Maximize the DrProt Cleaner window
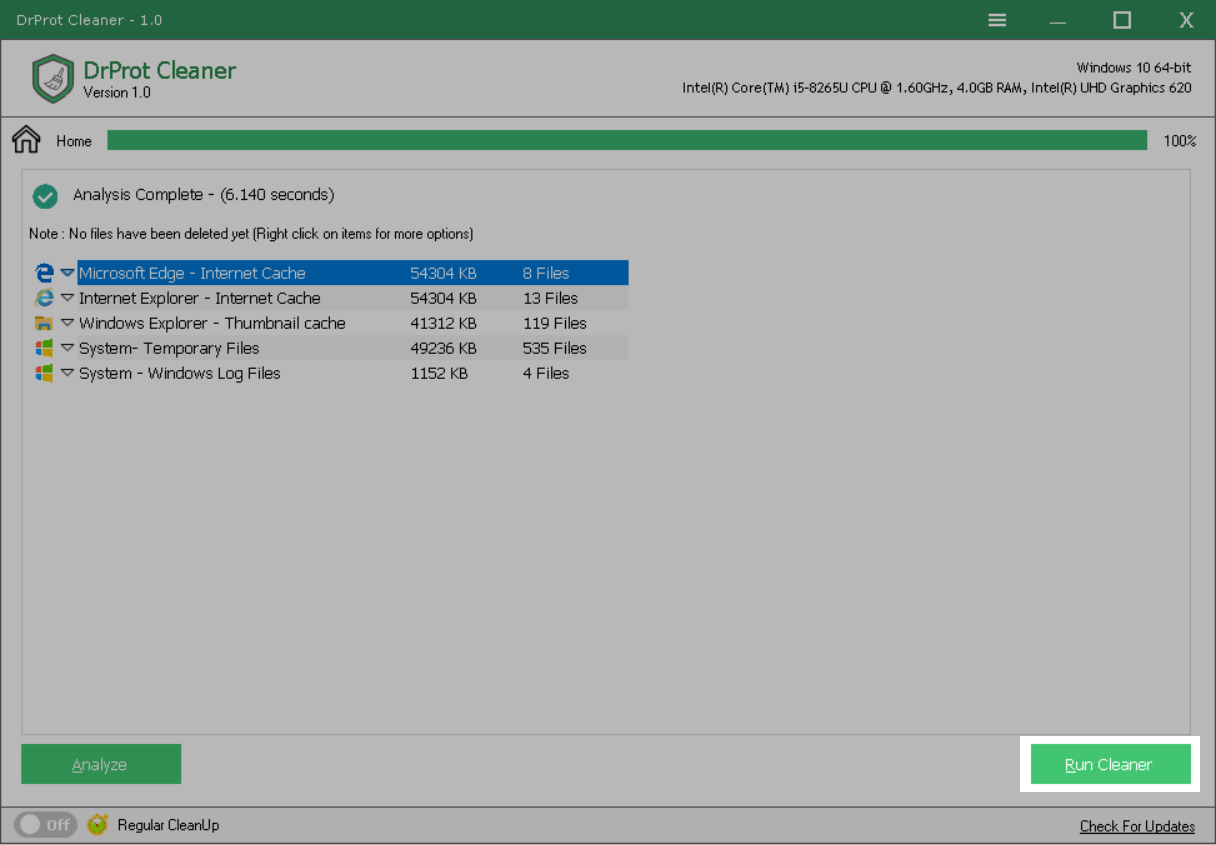The width and height of the screenshot is (1216, 845). pos(1122,20)
